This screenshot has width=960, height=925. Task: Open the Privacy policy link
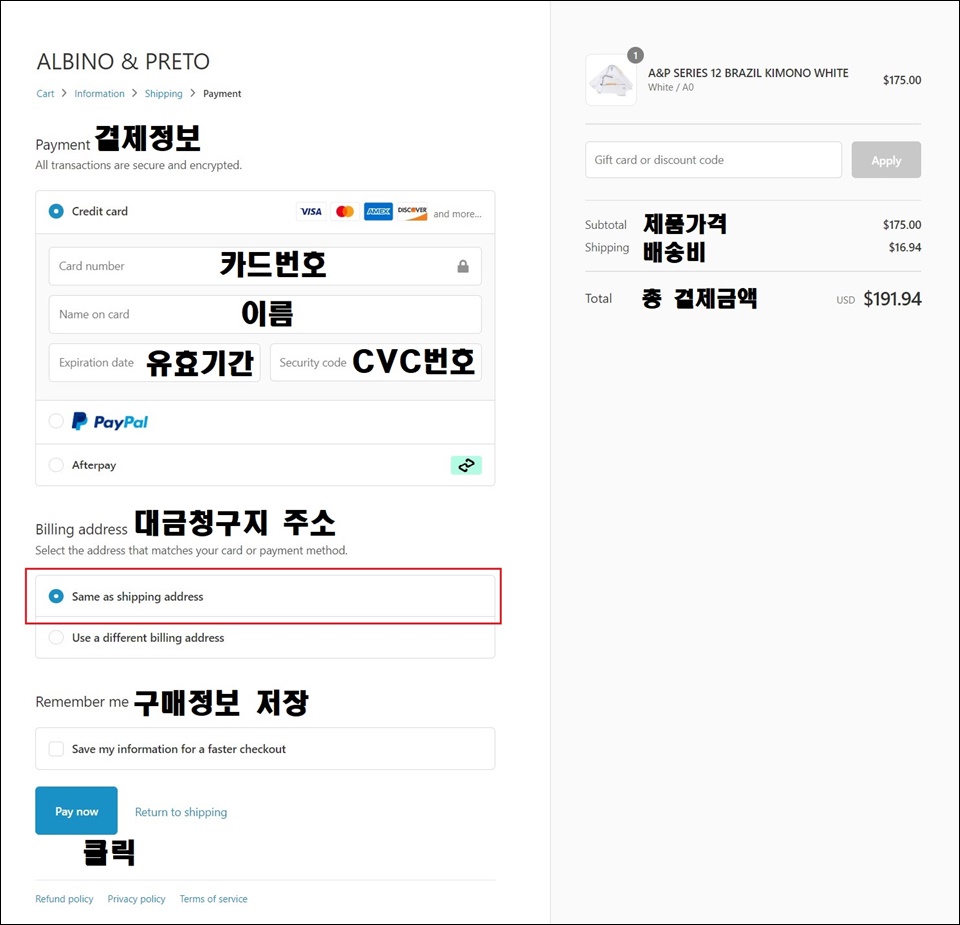pyautogui.click(x=137, y=899)
